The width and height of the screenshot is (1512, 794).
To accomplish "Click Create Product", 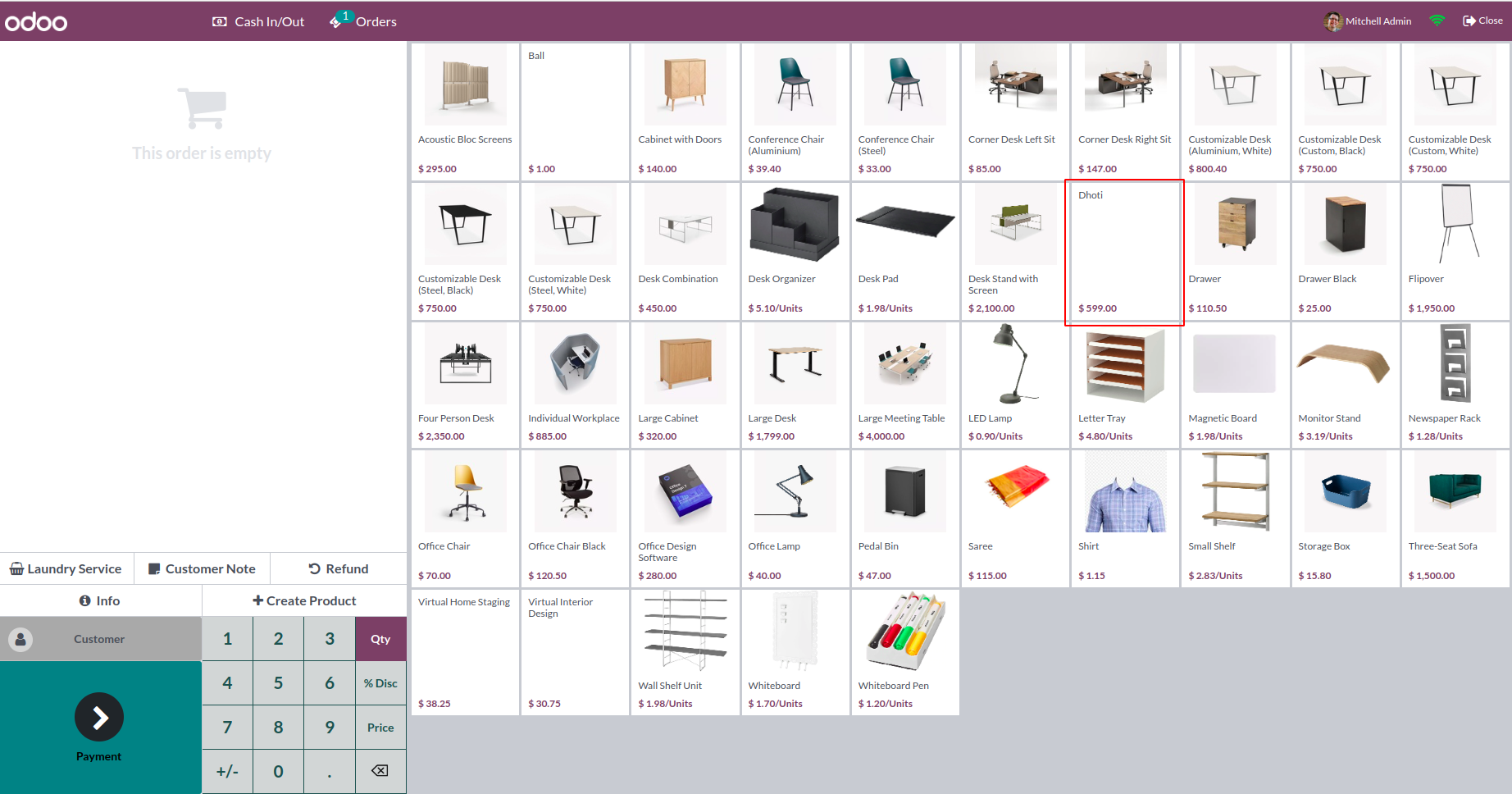I will click(x=304, y=600).
